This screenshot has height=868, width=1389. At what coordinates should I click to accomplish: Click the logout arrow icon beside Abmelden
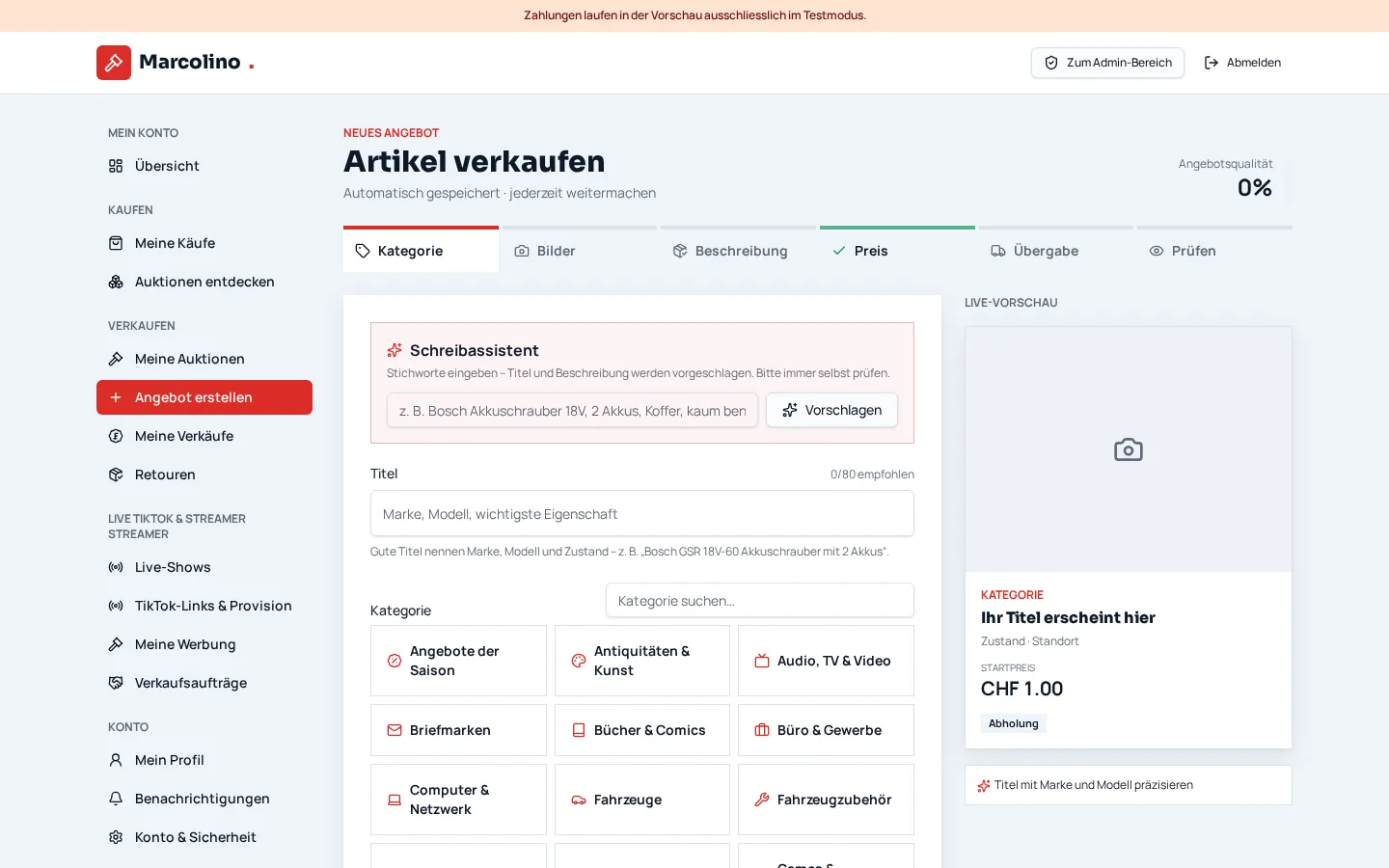[1212, 63]
